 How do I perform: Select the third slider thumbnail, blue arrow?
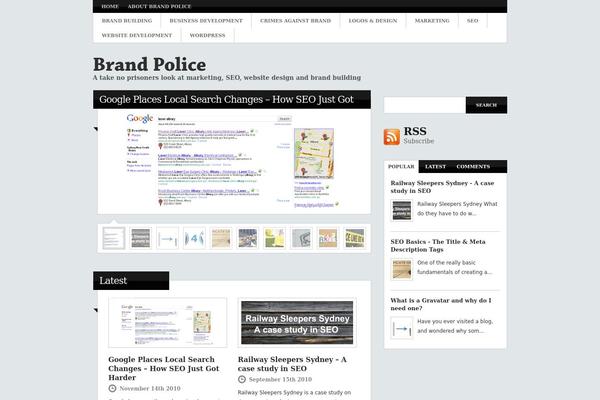167,238
